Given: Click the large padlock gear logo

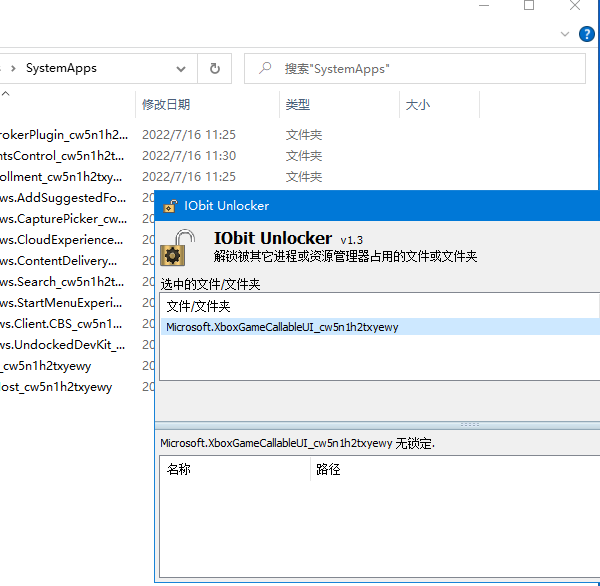Looking at the screenshot, I should (180, 248).
